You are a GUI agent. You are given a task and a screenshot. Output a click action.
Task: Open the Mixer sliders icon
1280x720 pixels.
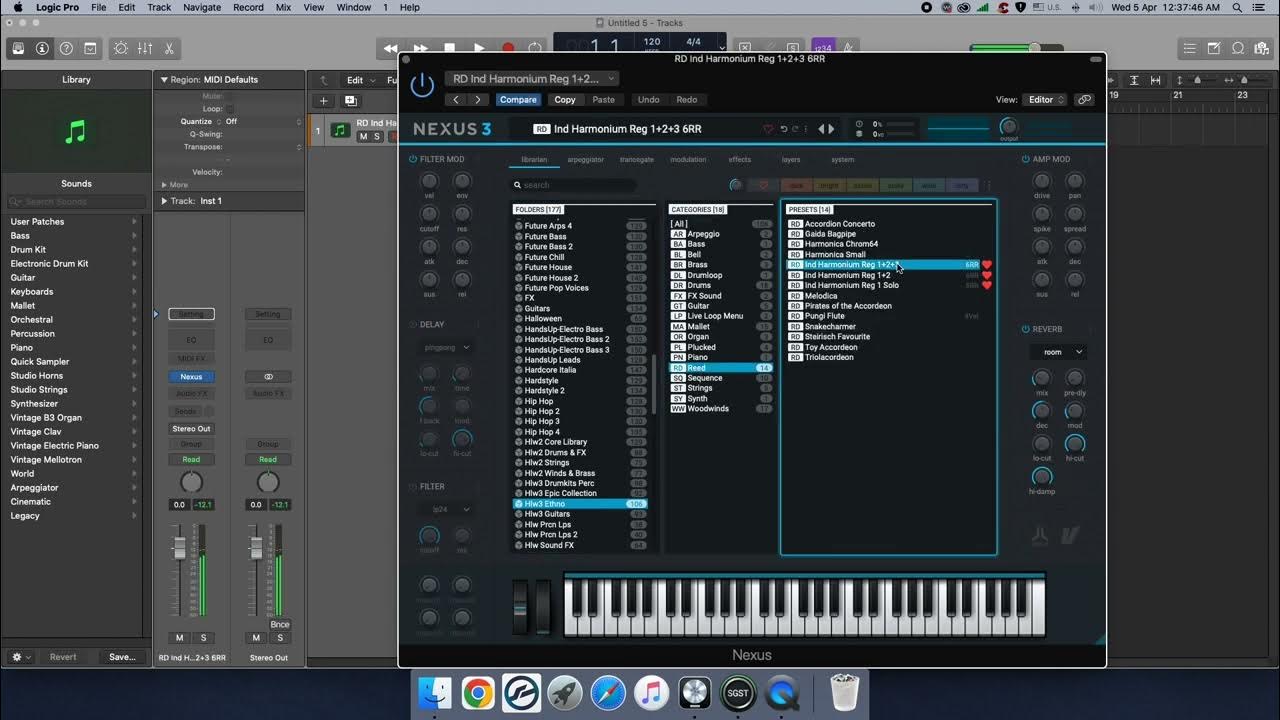[145, 48]
